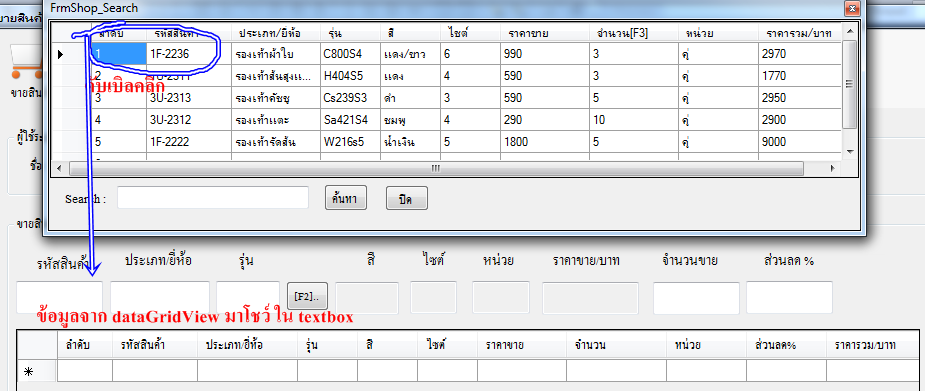Select cell 1F-2222
Image resolution: width=925 pixels, height=391 pixels.
coord(188,142)
